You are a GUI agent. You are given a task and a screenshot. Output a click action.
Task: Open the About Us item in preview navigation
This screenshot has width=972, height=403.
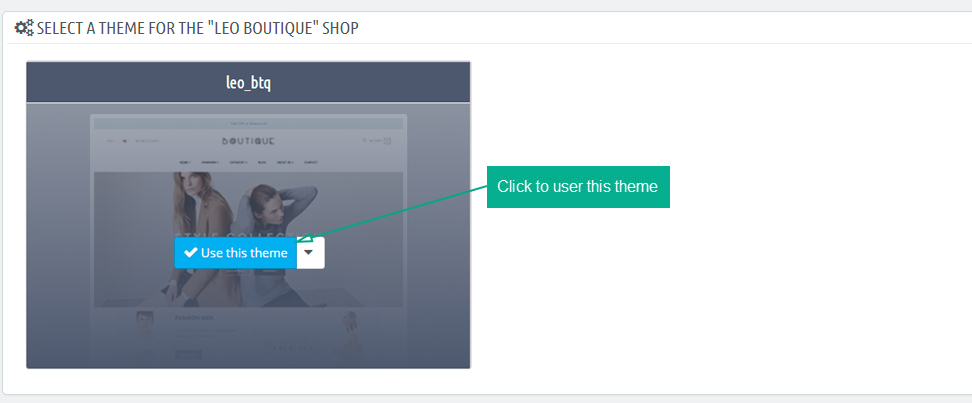coord(285,162)
